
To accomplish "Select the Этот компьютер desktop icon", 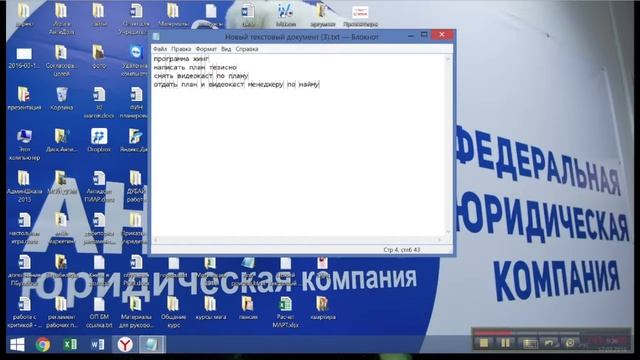I will (24, 144).
